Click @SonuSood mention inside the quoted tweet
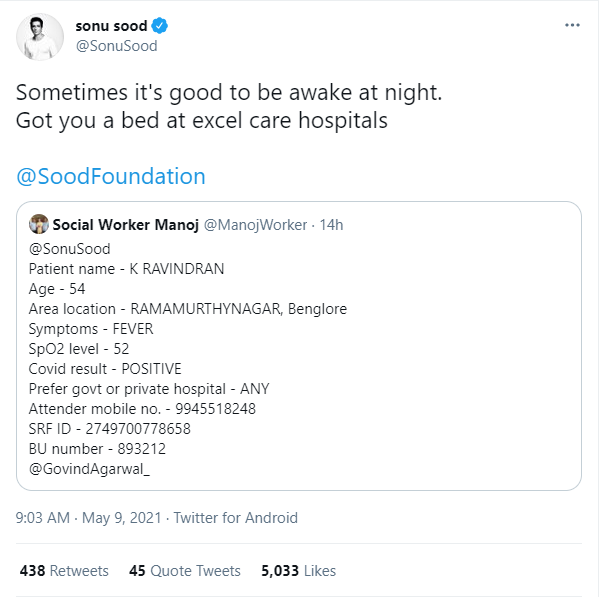The image size is (600, 597). coord(69,248)
